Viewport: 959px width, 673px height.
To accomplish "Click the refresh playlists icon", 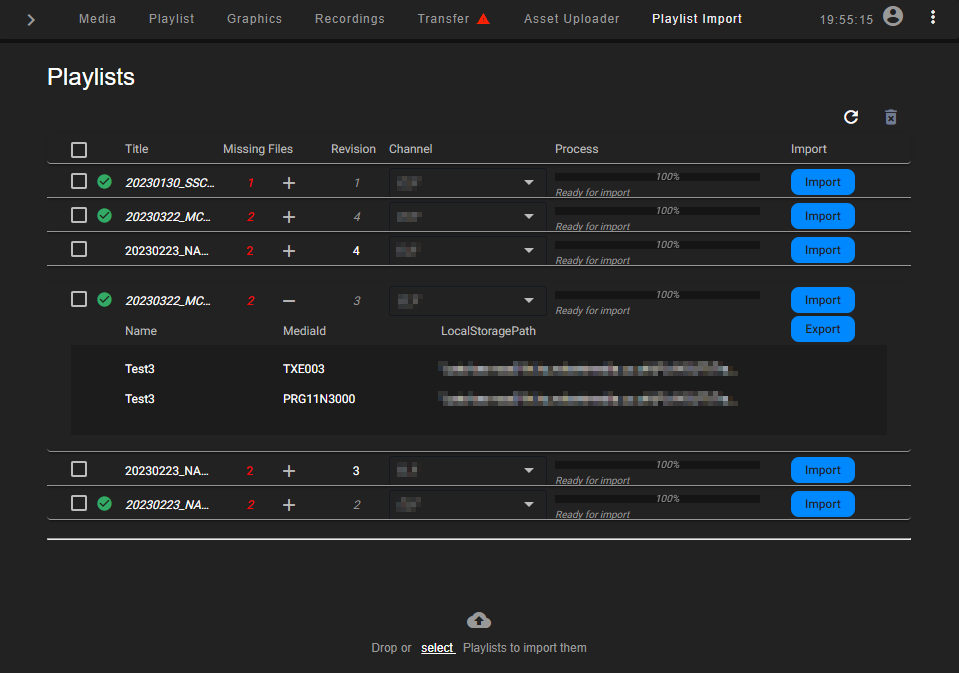I will (851, 117).
